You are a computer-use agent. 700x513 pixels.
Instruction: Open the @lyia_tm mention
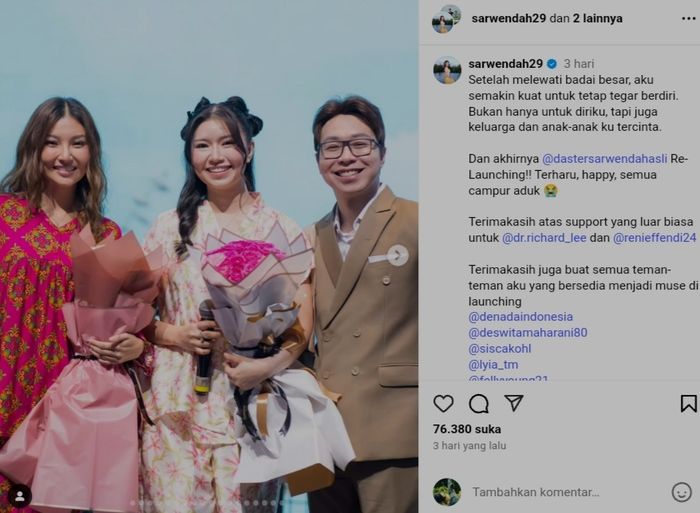[x=493, y=365]
